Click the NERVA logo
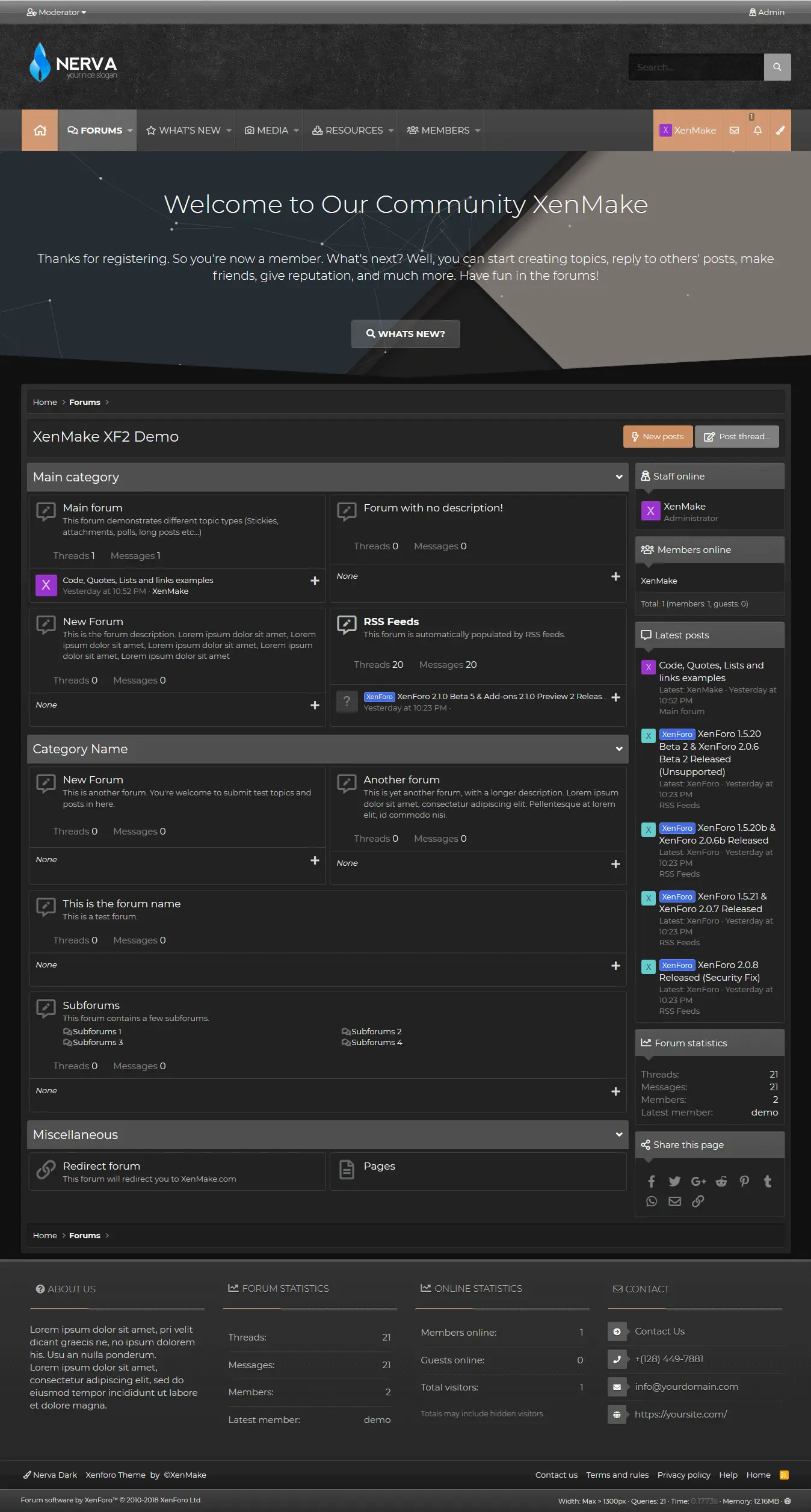 73,62
